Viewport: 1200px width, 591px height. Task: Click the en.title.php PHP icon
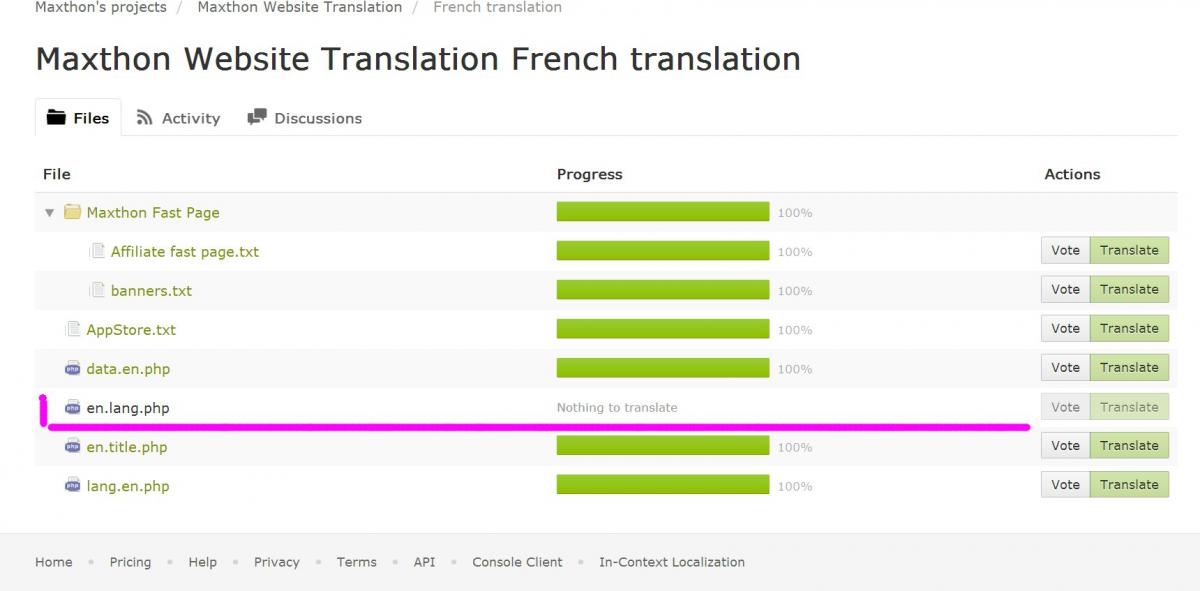(x=72, y=446)
